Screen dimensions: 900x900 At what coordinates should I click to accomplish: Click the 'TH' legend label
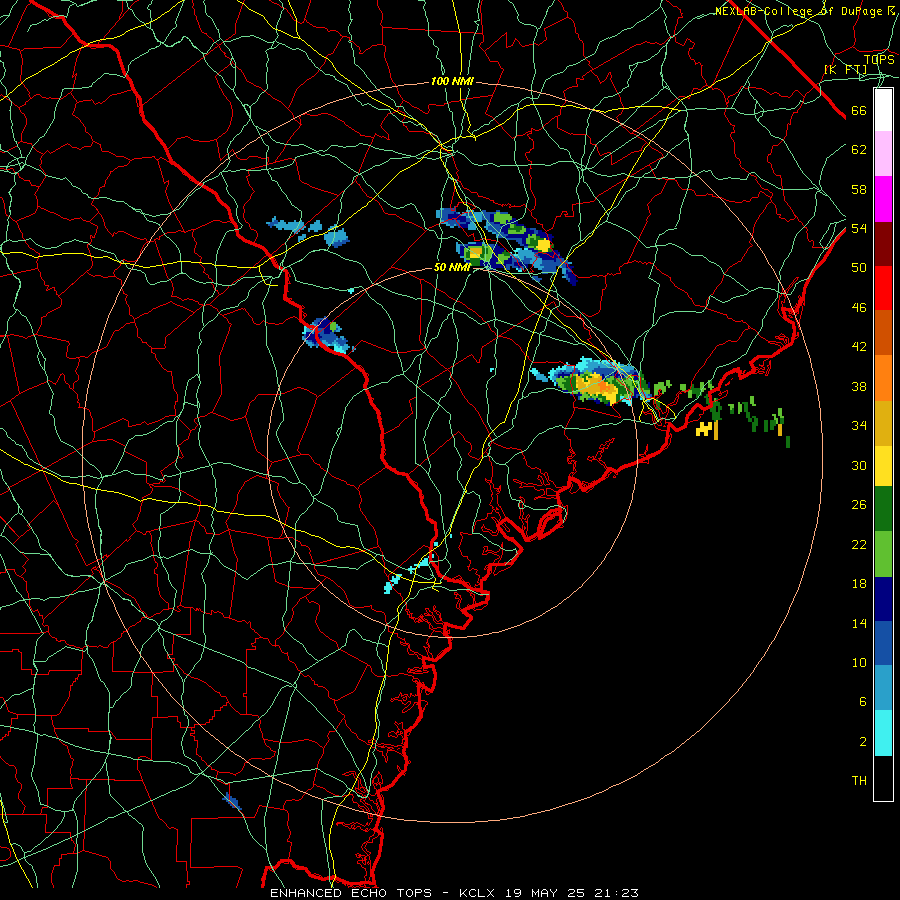(859, 781)
